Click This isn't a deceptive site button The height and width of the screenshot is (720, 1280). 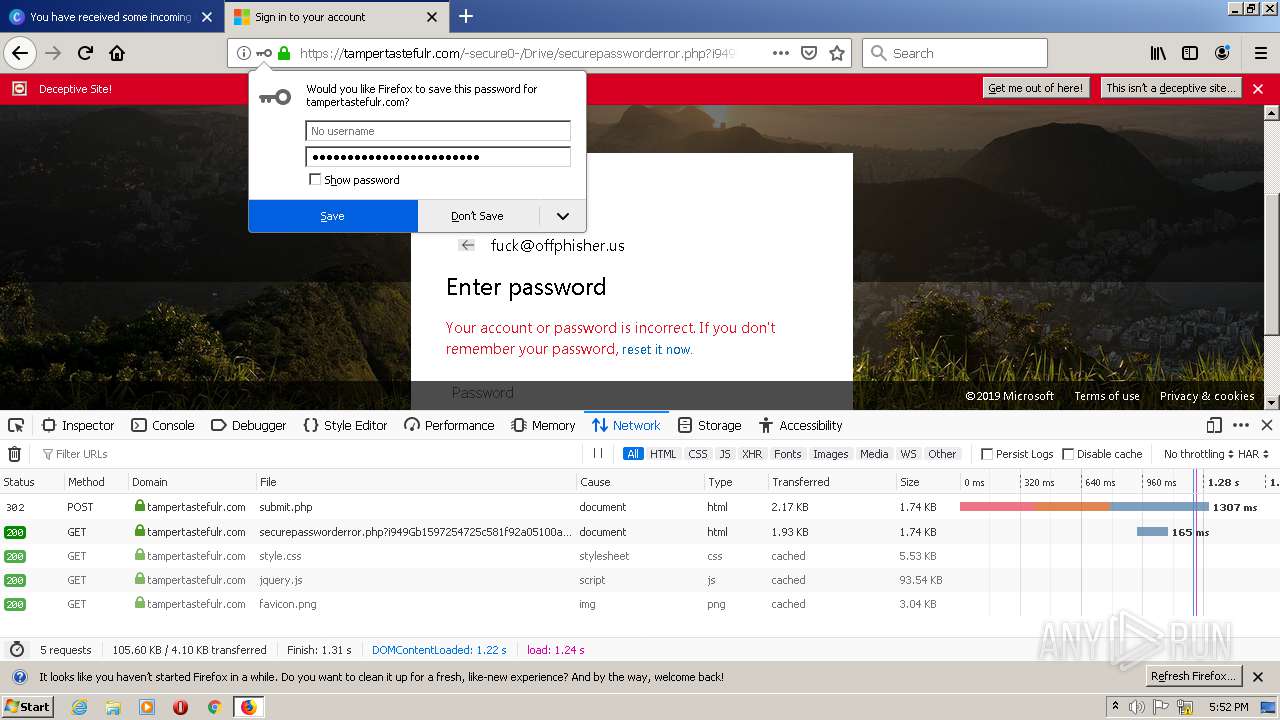click(x=1170, y=88)
